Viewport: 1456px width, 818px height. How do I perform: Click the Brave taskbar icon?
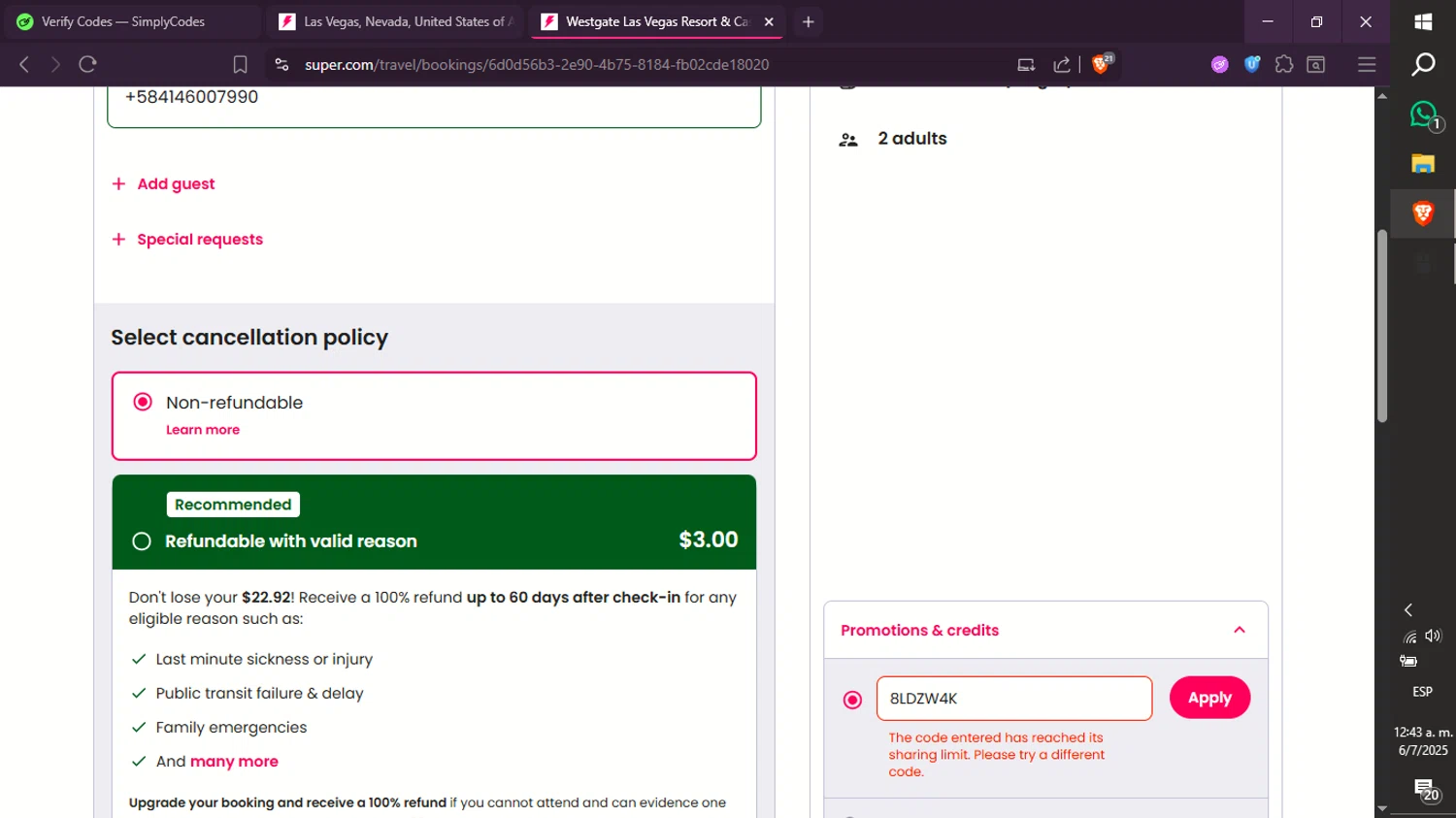pyautogui.click(x=1423, y=213)
